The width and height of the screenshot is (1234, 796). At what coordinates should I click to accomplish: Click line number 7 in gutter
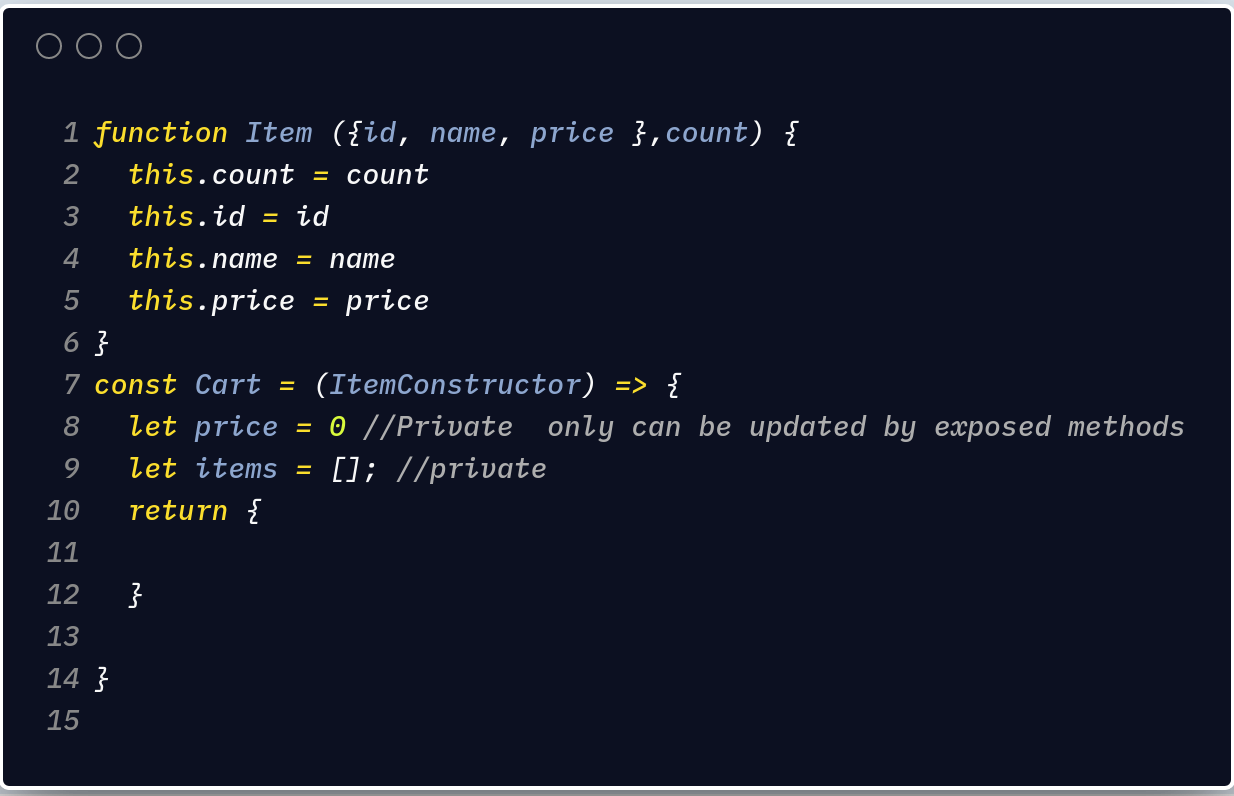pos(71,385)
